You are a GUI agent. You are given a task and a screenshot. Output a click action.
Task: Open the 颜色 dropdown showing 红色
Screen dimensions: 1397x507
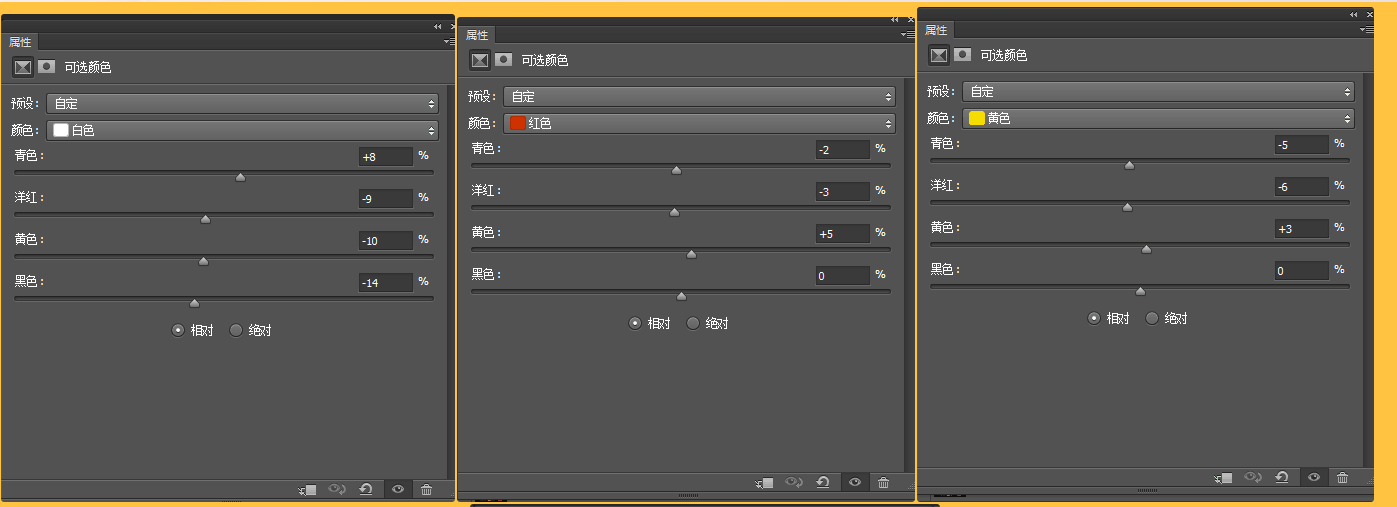pos(700,123)
